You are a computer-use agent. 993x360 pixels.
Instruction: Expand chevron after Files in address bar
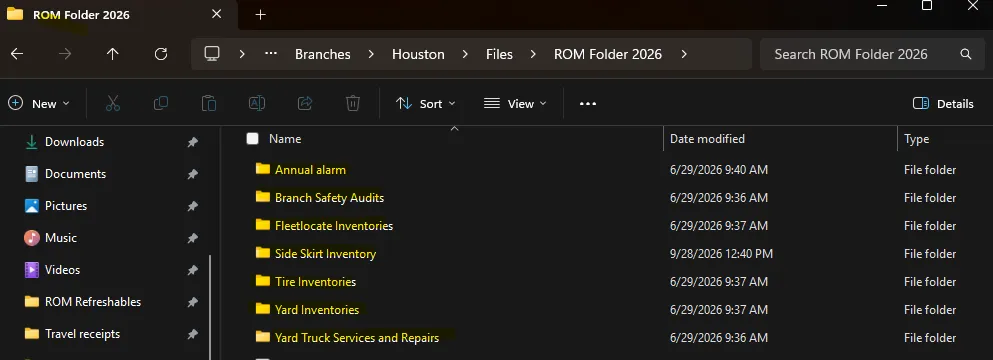click(533, 55)
